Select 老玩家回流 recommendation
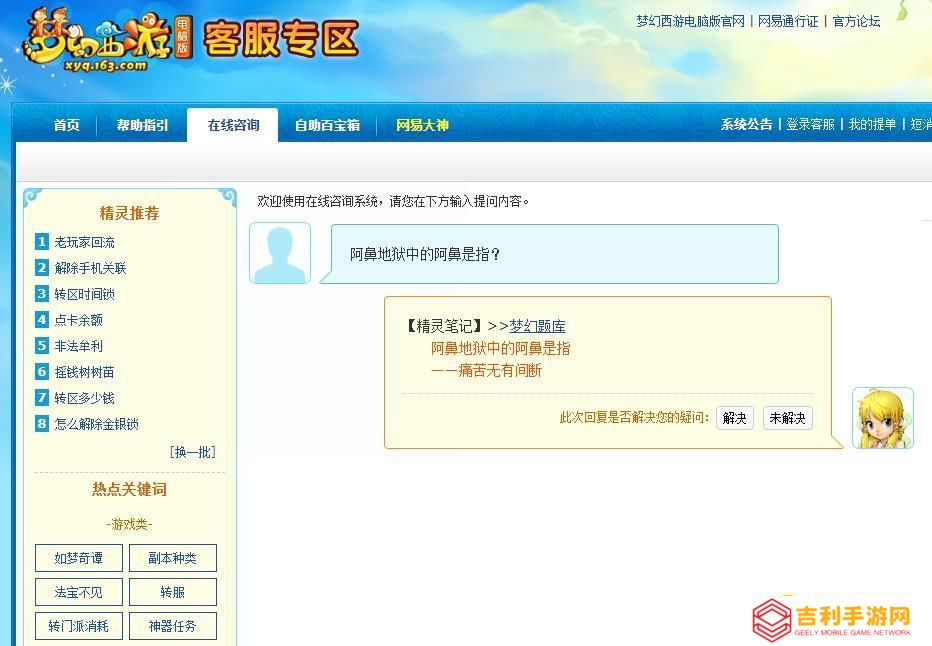932x646 pixels. (x=84, y=242)
